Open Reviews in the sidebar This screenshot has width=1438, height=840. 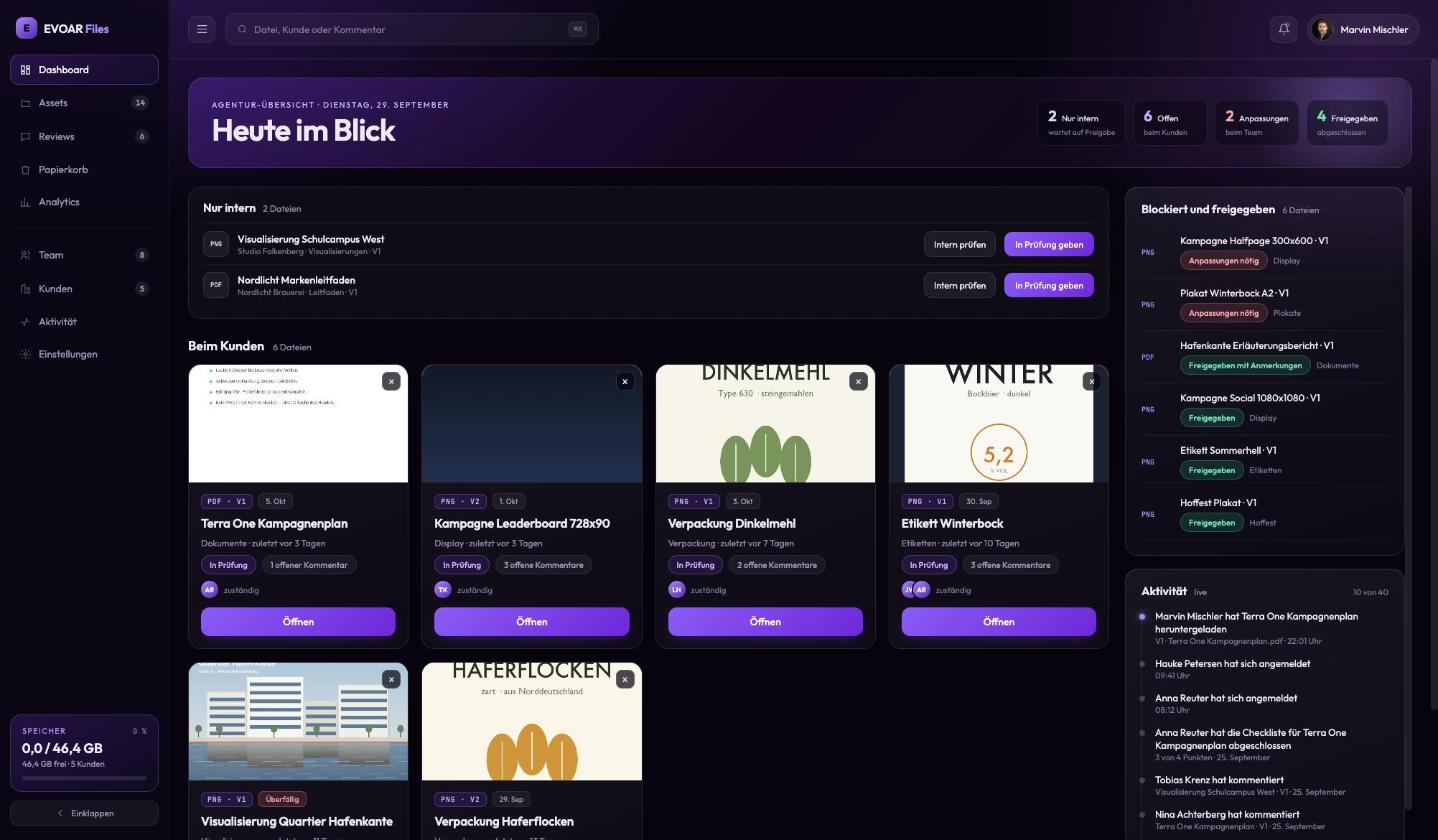pos(85,136)
